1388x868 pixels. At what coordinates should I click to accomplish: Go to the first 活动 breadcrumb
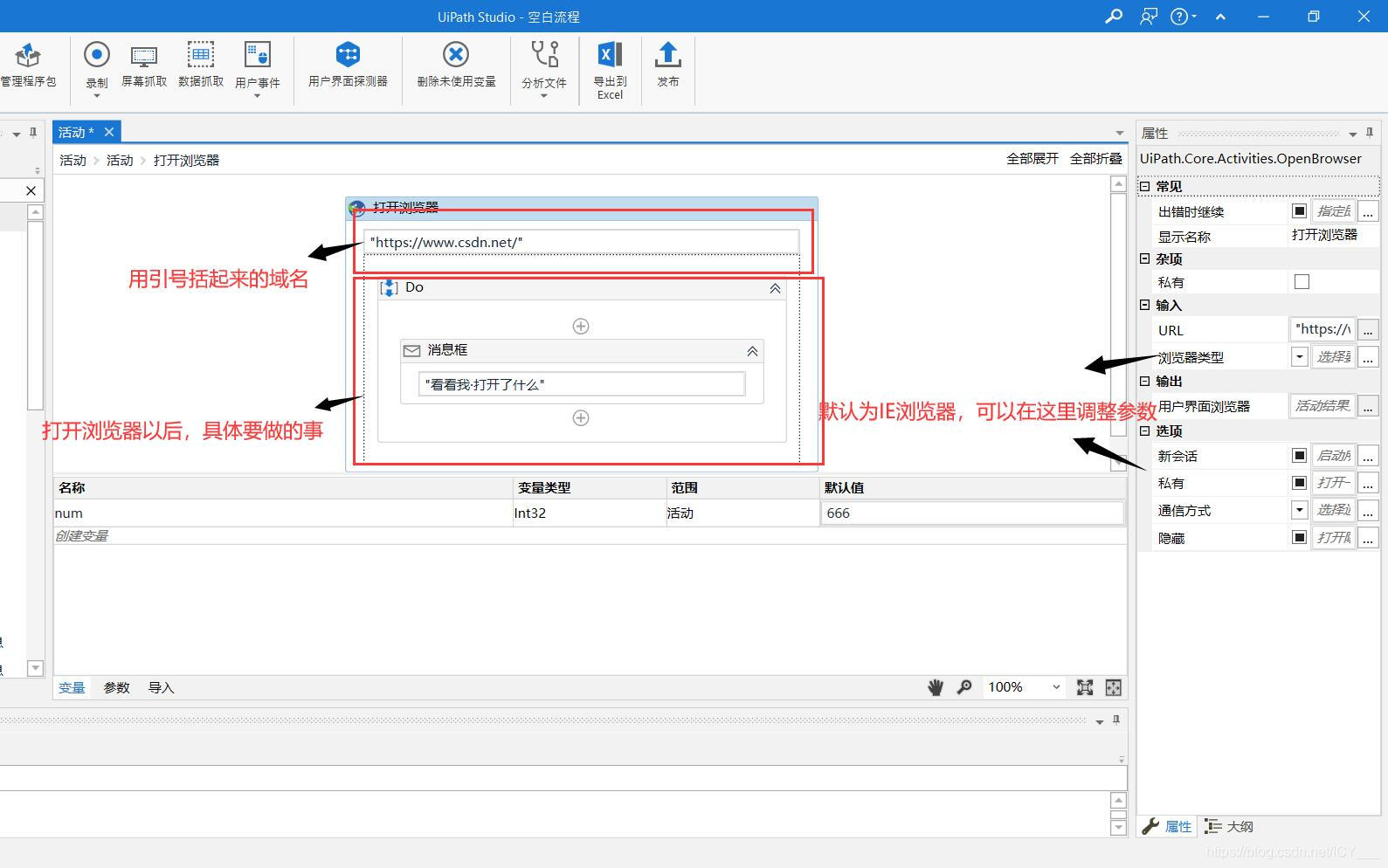tap(73, 160)
